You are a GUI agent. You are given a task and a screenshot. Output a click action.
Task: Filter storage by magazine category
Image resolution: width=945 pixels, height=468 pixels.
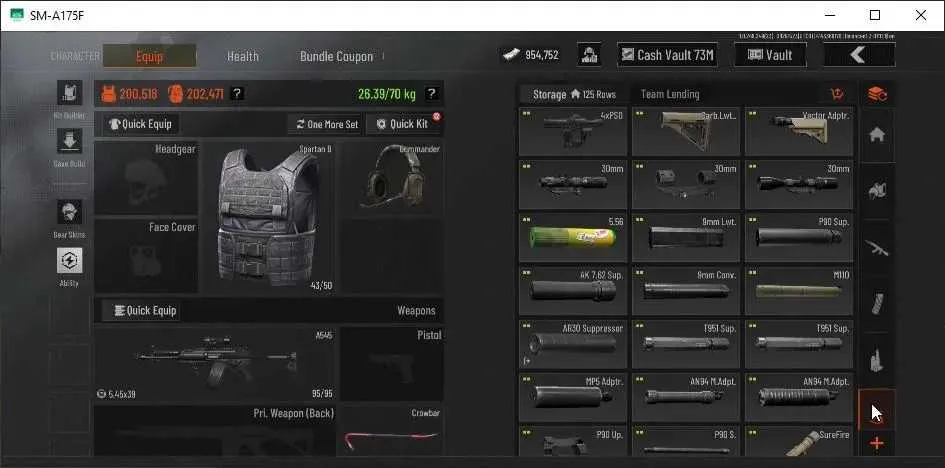877,304
